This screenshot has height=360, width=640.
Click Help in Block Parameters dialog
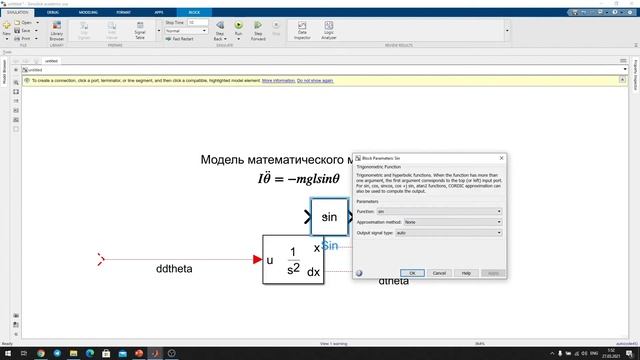point(466,273)
